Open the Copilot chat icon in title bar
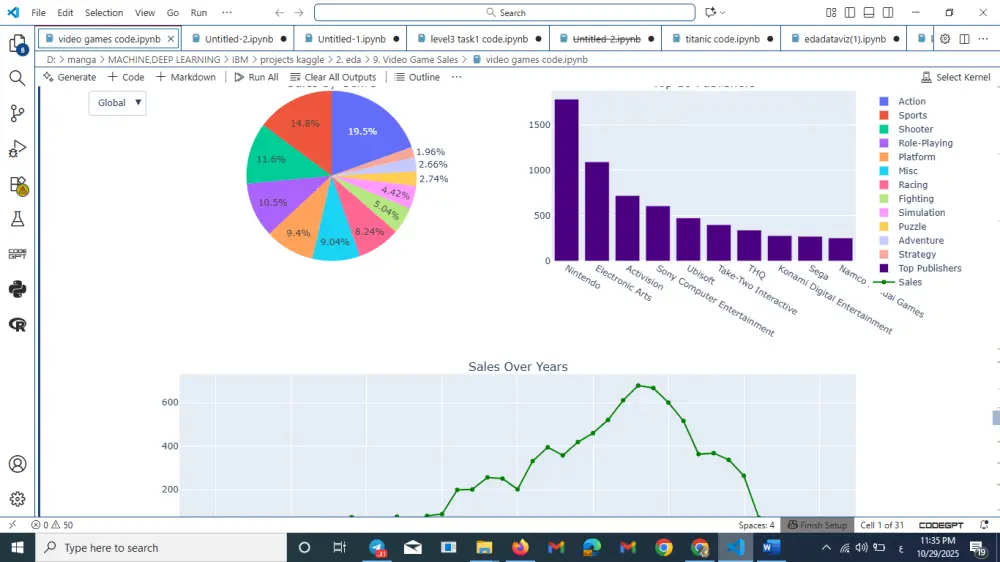1000x562 pixels. click(x=710, y=12)
